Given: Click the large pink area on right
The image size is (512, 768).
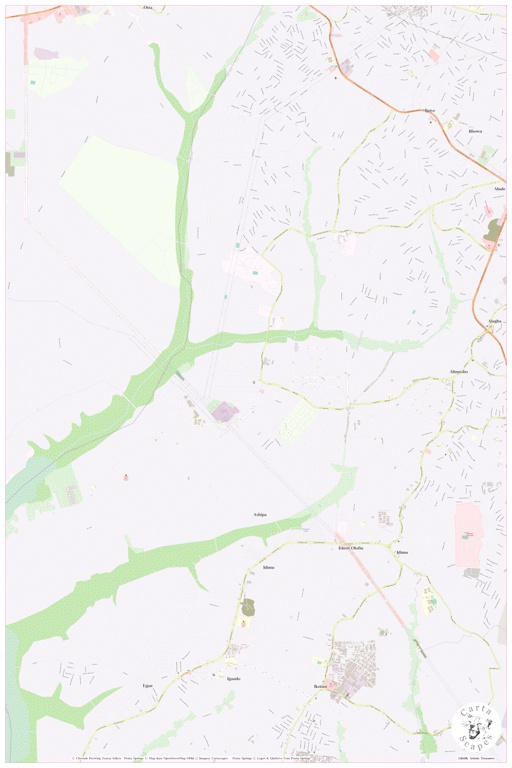Looking at the screenshot, I should coord(469,534).
